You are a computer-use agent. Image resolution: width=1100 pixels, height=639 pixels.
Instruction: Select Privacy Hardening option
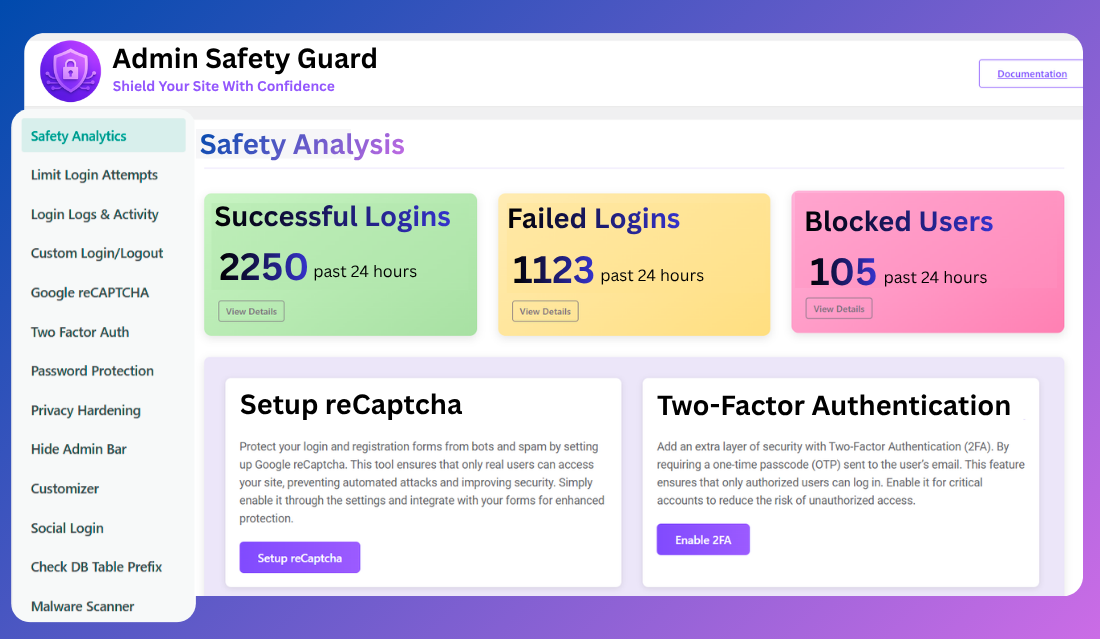(85, 410)
